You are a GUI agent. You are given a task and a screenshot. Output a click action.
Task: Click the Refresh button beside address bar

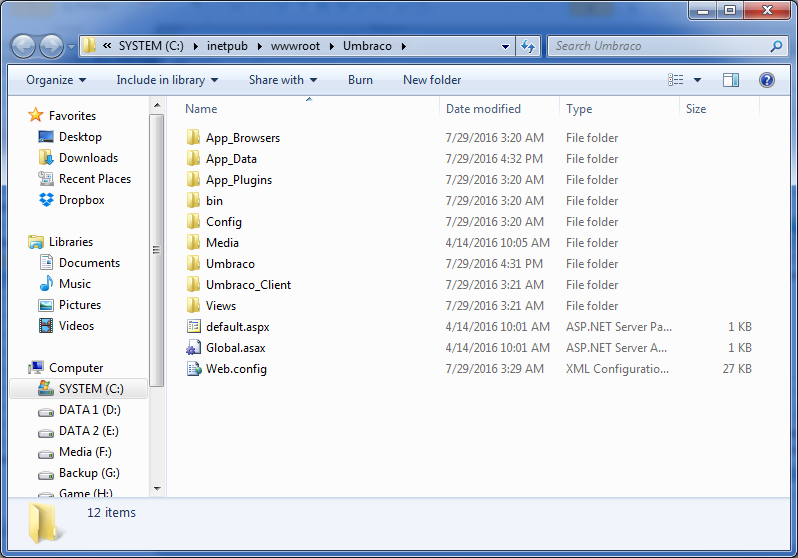point(528,46)
